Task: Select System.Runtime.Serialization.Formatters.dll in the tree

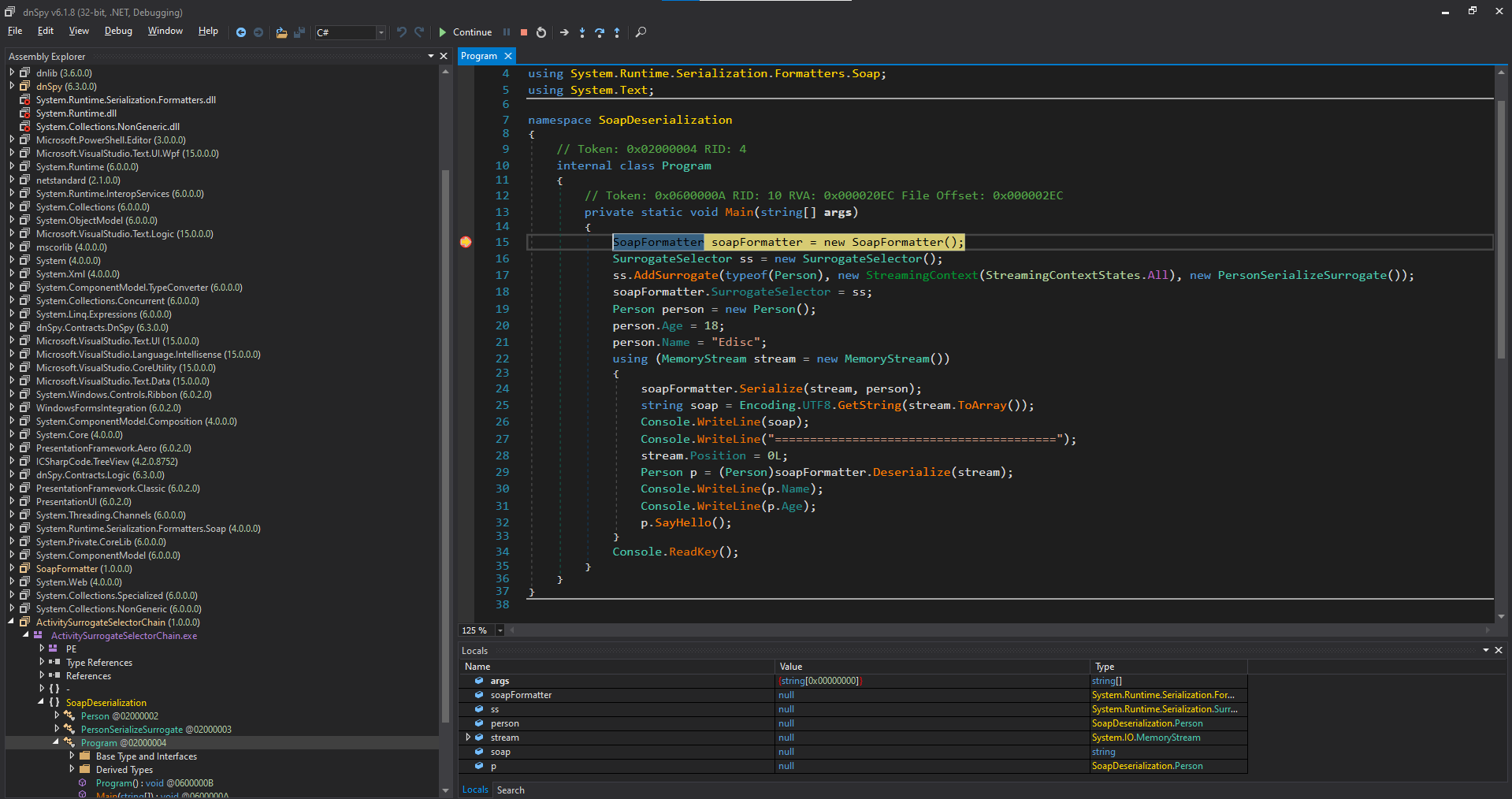Action: [126, 100]
